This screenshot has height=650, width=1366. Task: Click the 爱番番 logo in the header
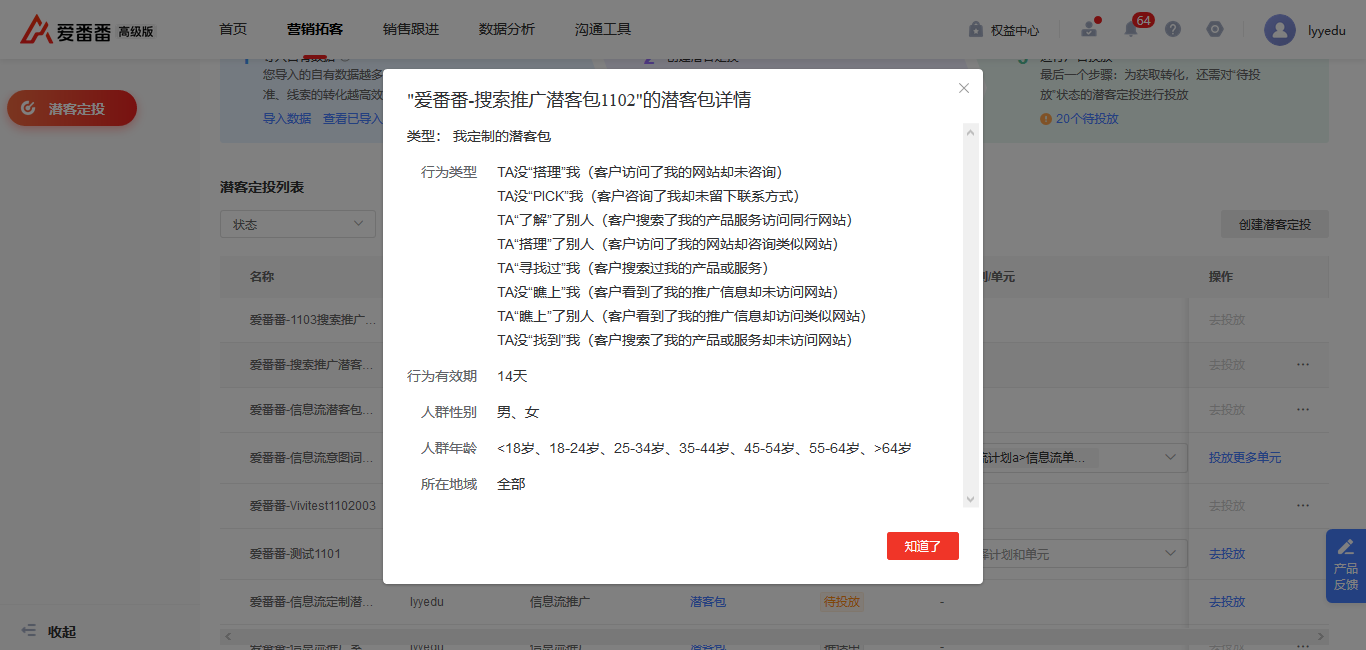(x=66, y=30)
